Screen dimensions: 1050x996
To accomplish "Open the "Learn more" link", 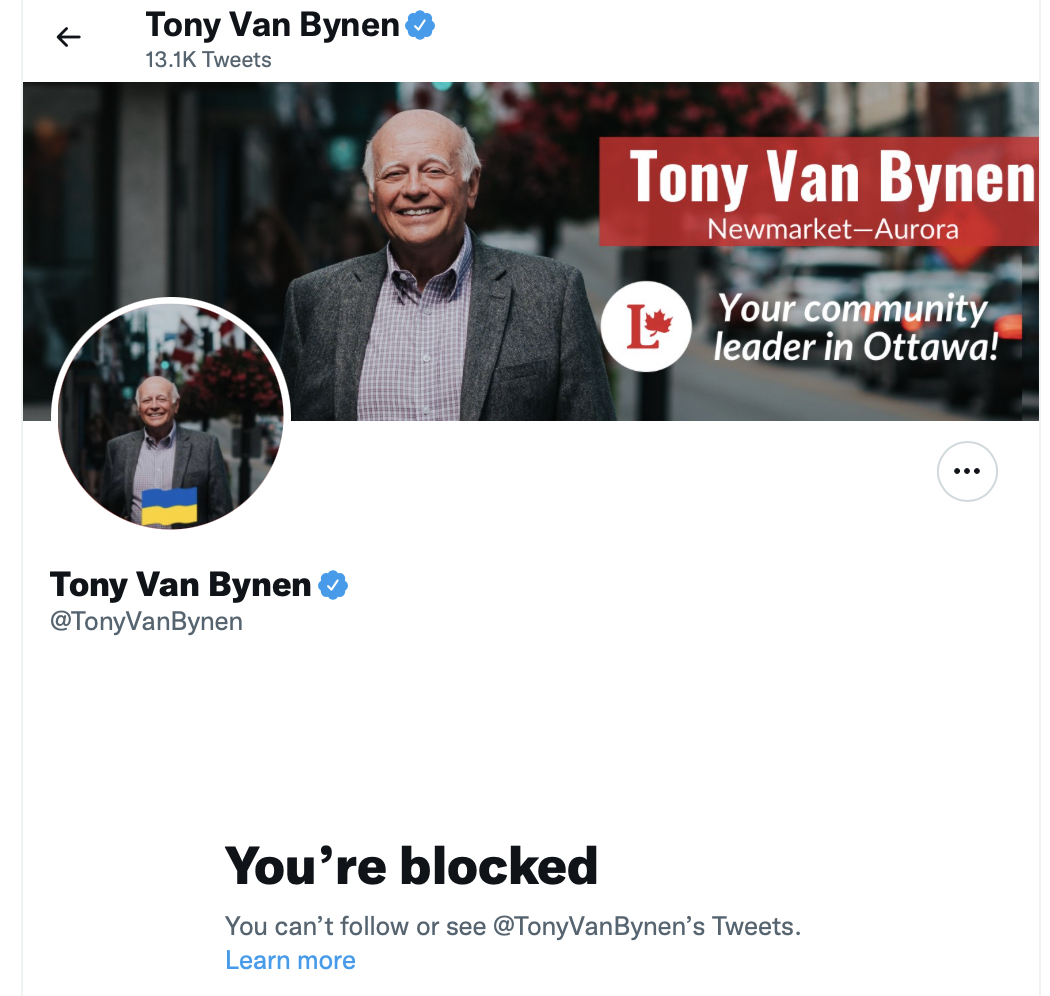I will [290, 961].
